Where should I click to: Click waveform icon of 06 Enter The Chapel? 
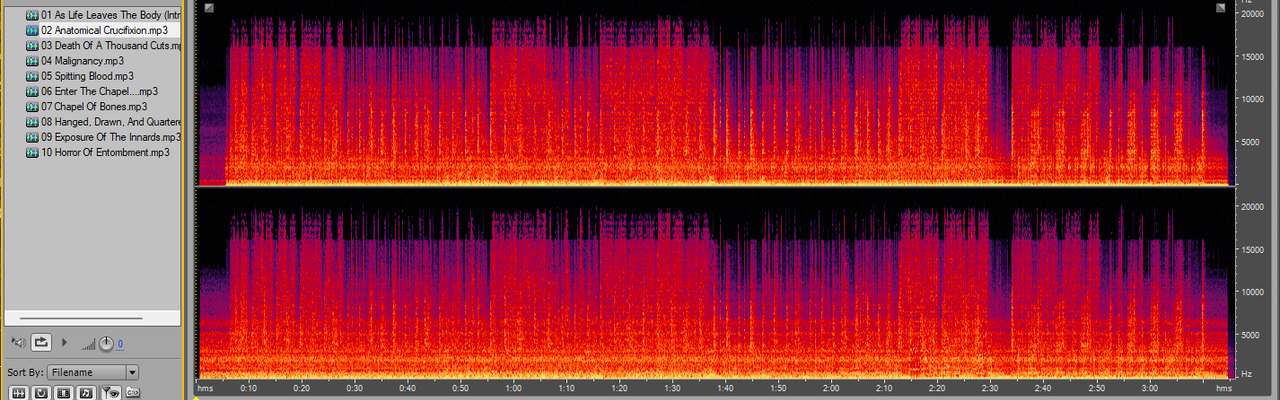[32, 91]
